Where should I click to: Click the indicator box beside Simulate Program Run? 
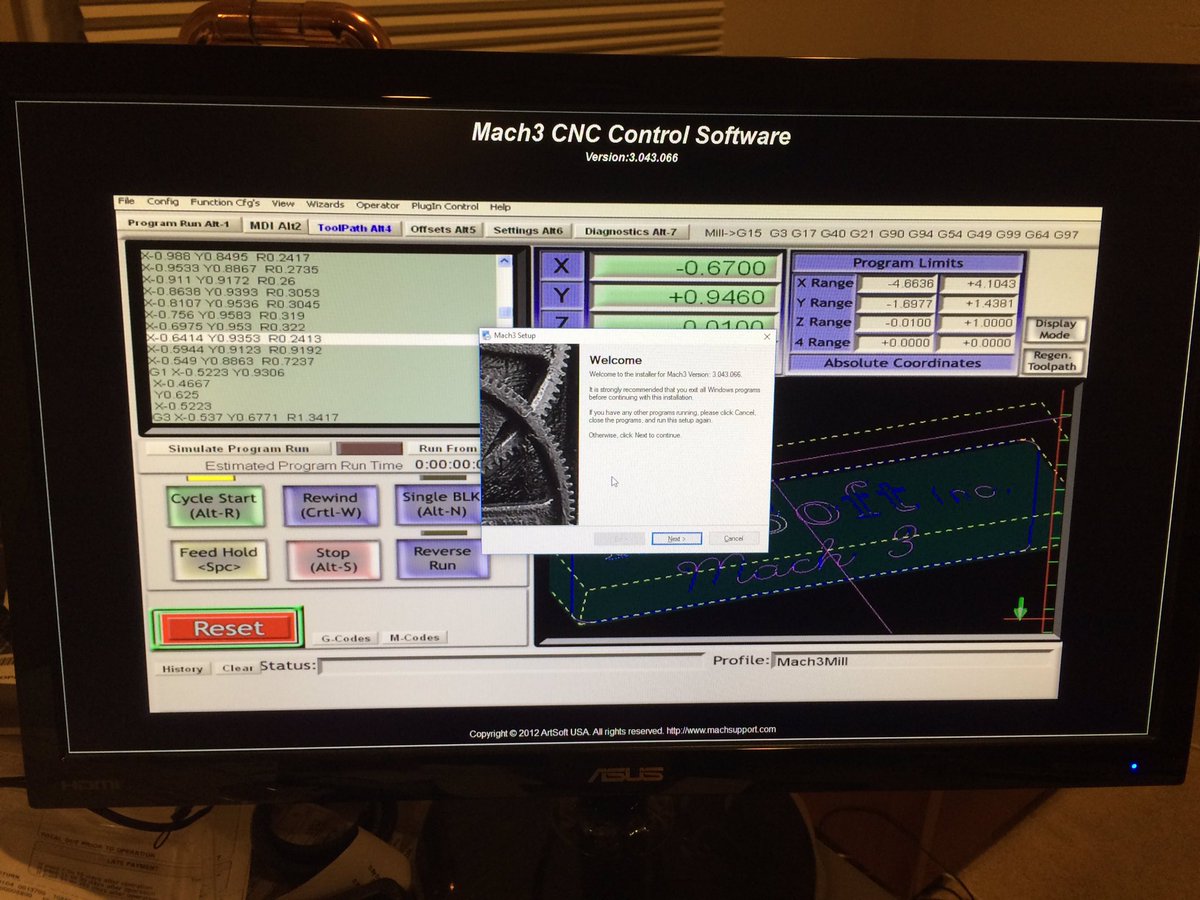point(369,449)
